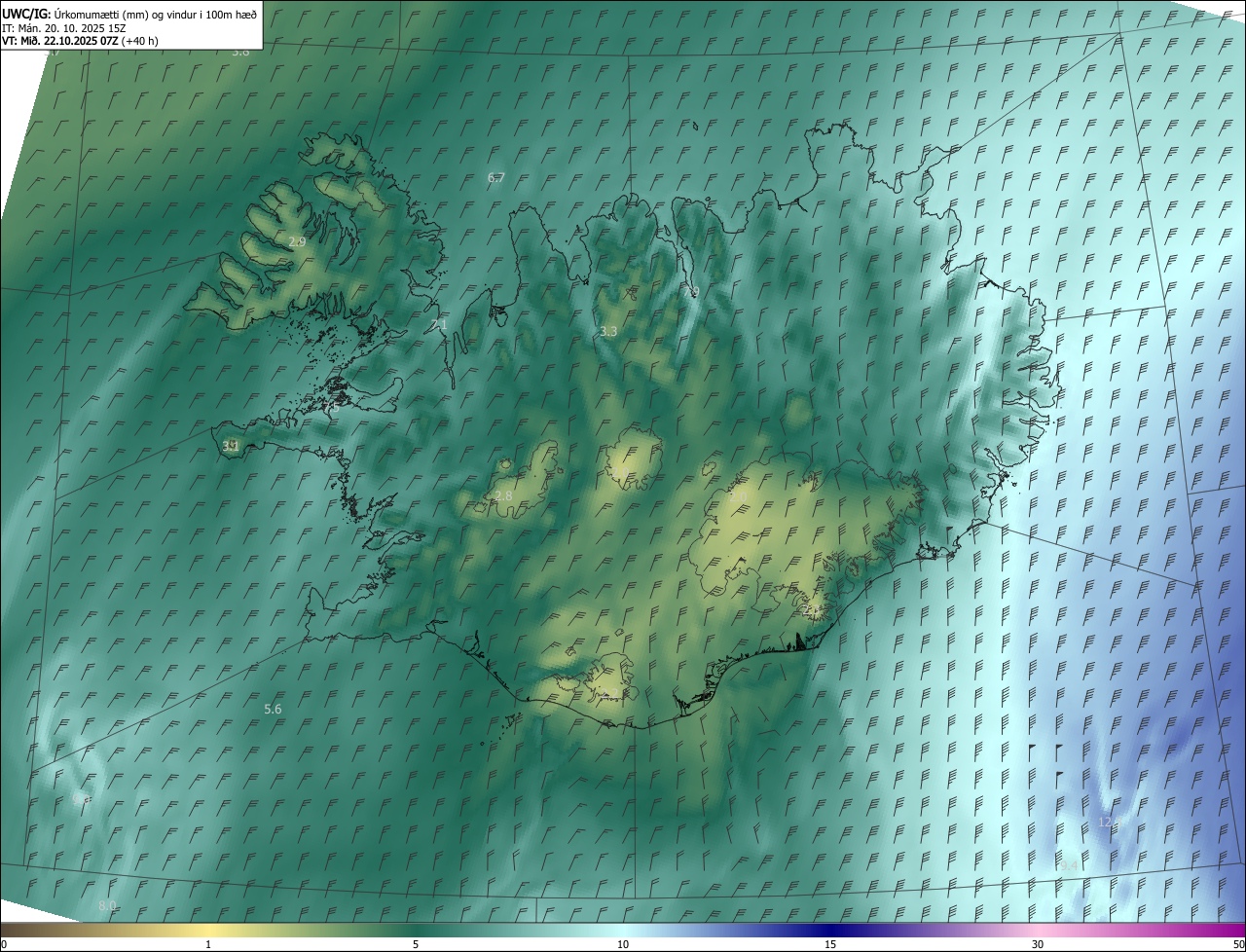Click the 2.8 value on the glacier
1246x952 pixels.
pos(503,496)
